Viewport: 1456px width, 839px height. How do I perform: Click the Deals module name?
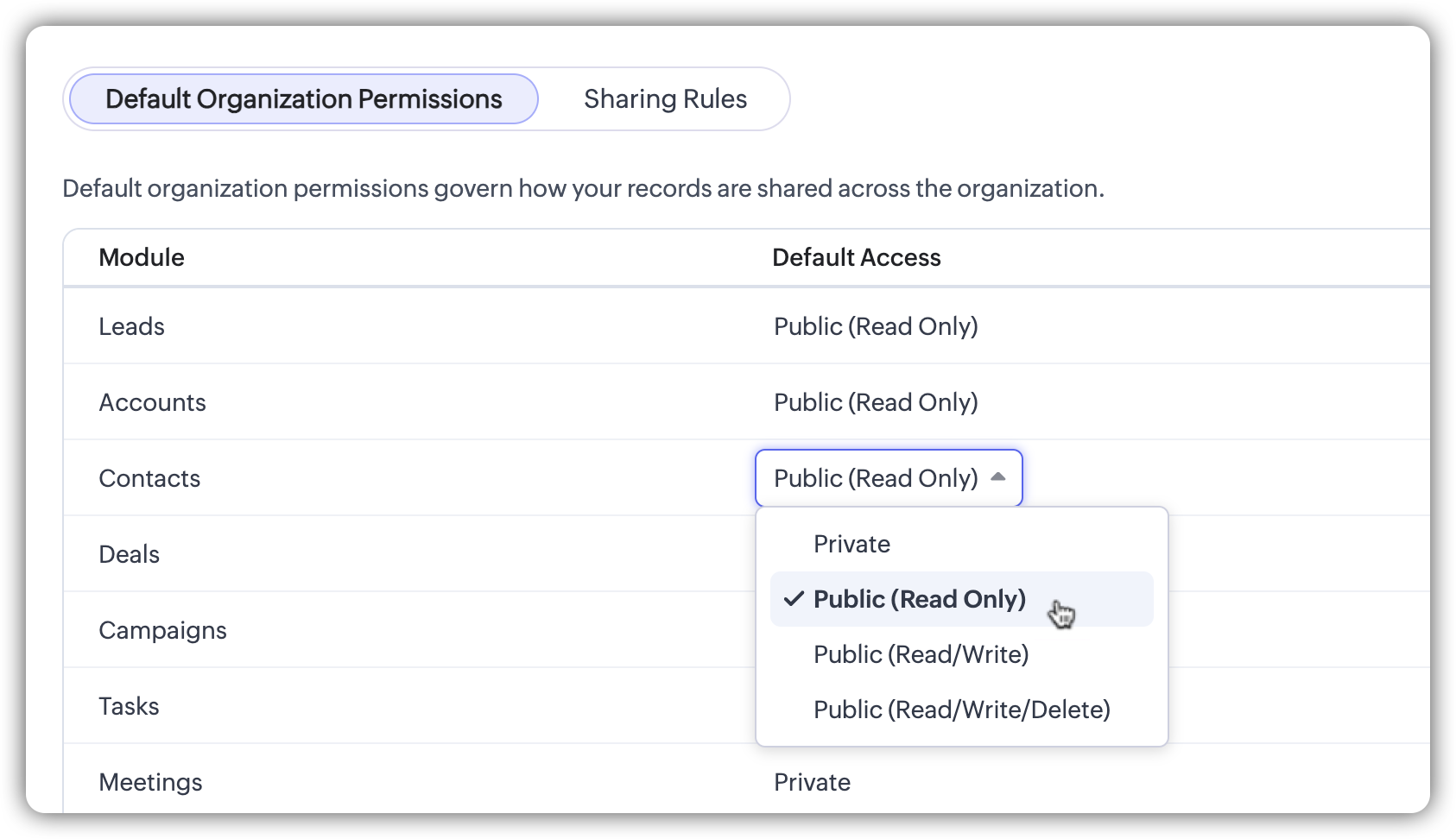click(129, 554)
